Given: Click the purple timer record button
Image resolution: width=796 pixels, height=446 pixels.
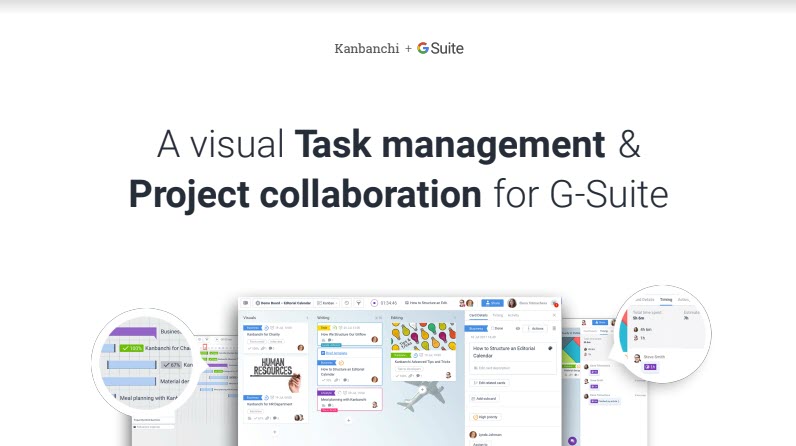Looking at the screenshot, I should pyautogui.click(x=374, y=303).
